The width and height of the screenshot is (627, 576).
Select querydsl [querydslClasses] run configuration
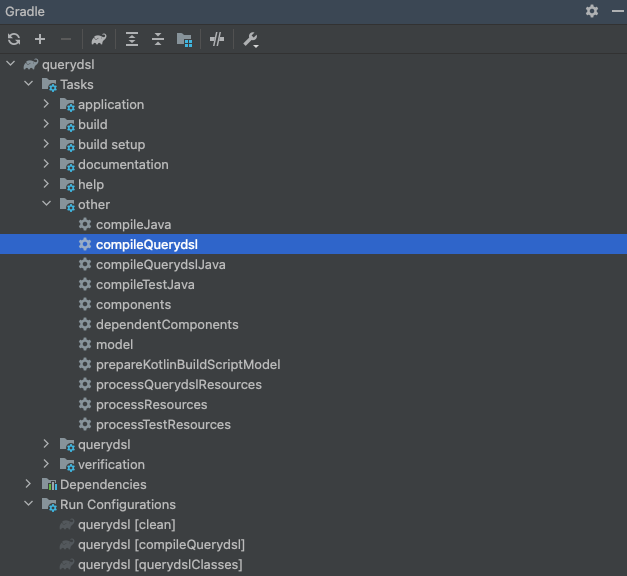(160, 564)
